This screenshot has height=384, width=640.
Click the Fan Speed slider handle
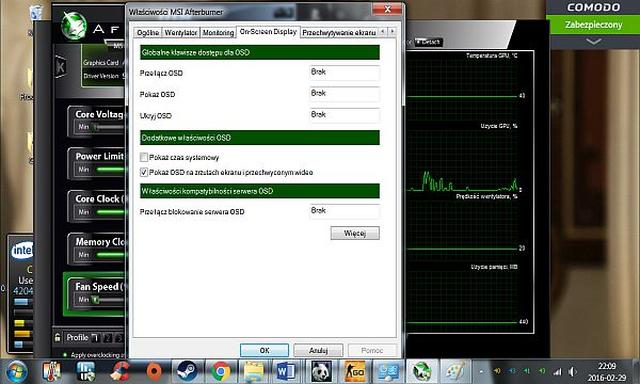click(96, 300)
